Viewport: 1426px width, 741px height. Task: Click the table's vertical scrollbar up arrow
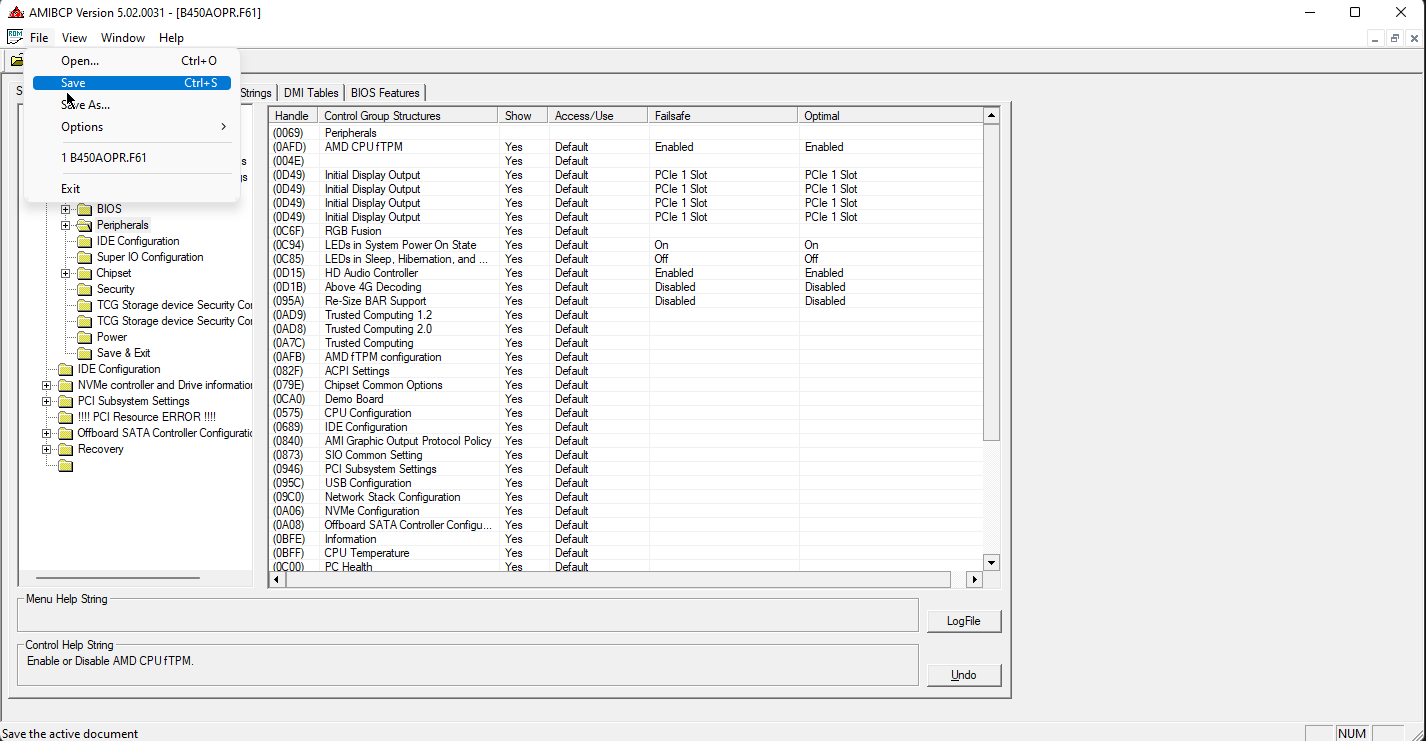coord(992,116)
